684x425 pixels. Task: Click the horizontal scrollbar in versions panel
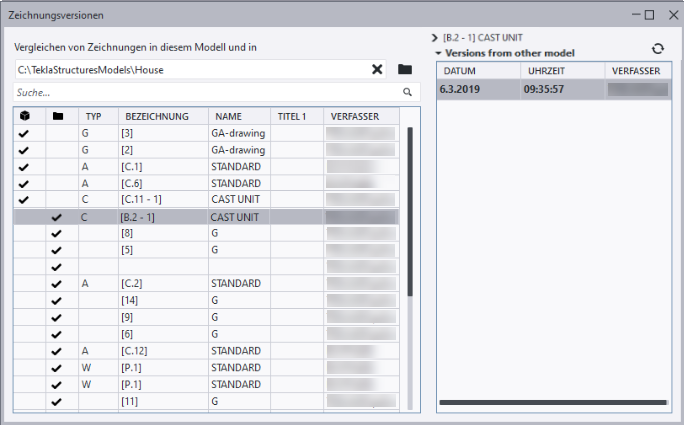tap(553, 402)
